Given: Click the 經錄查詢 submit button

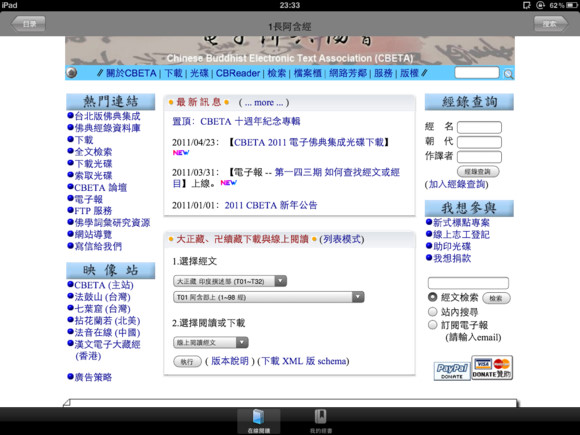Looking at the screenshot, I should 478,172.
